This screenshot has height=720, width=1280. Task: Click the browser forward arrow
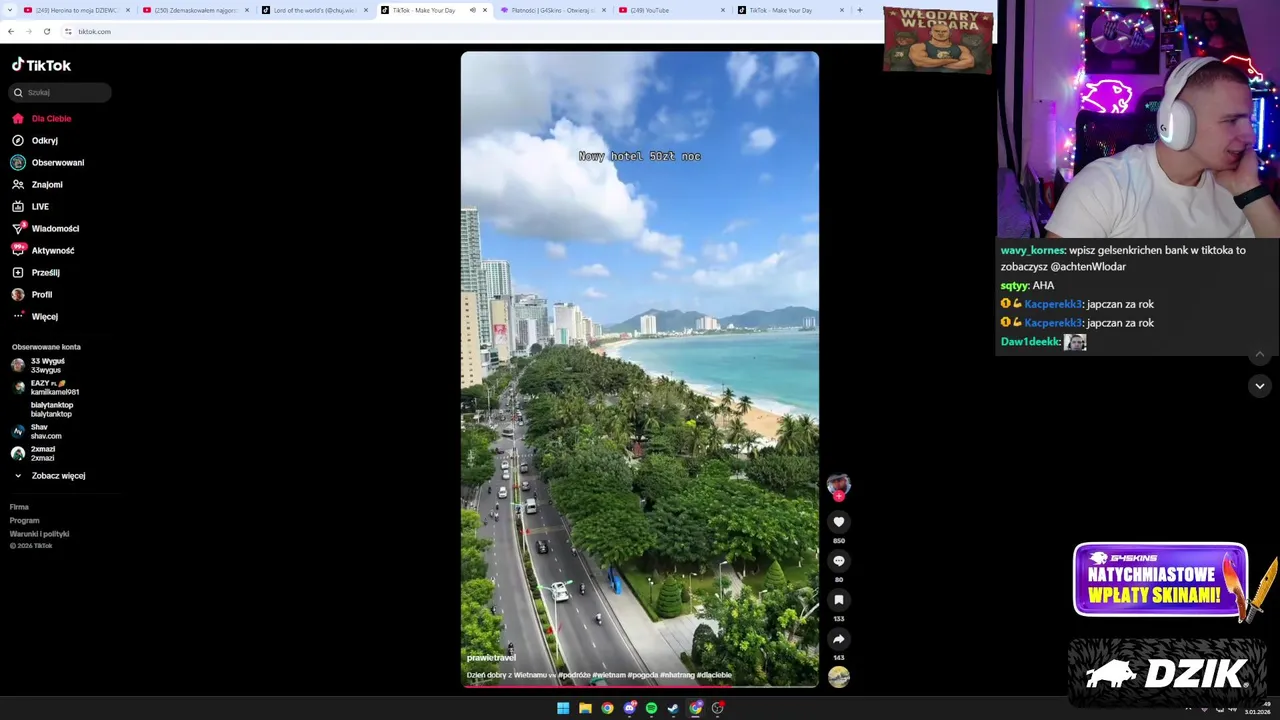(x=29, y=31)
